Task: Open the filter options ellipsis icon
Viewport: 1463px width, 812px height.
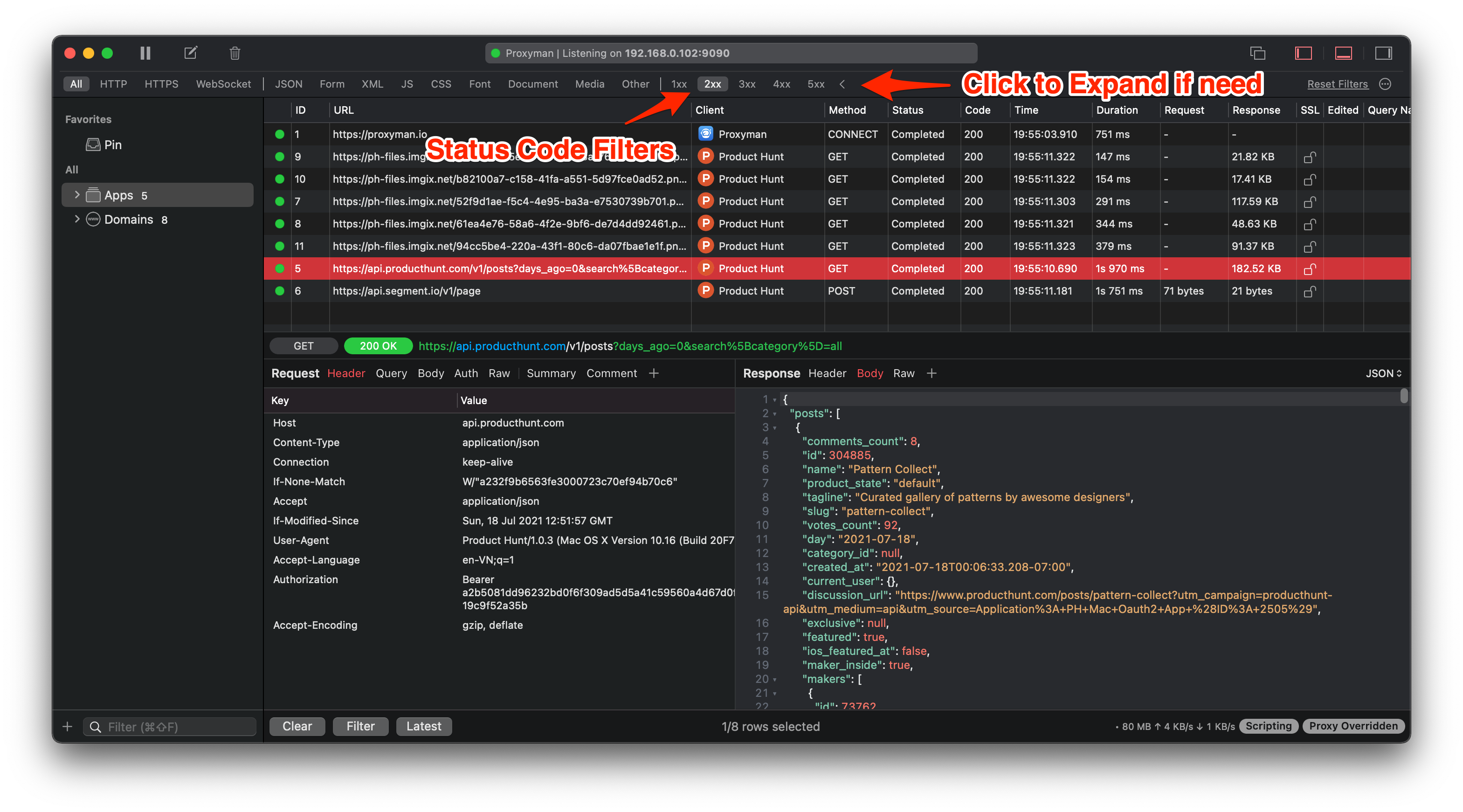Action: pyautogui.click(x=1385, y=84)
